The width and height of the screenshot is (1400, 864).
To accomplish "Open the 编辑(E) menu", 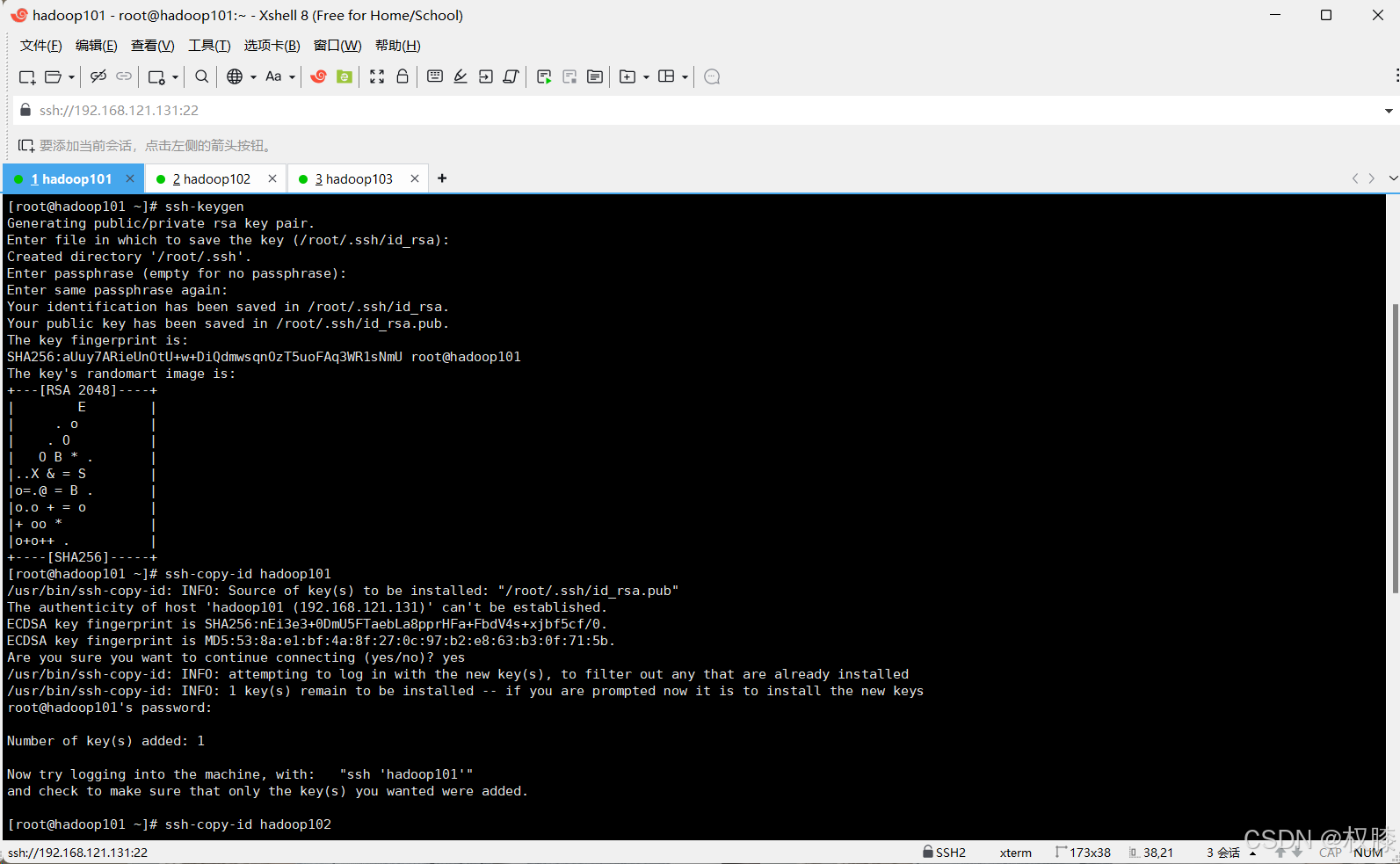I will click(96, 46).
